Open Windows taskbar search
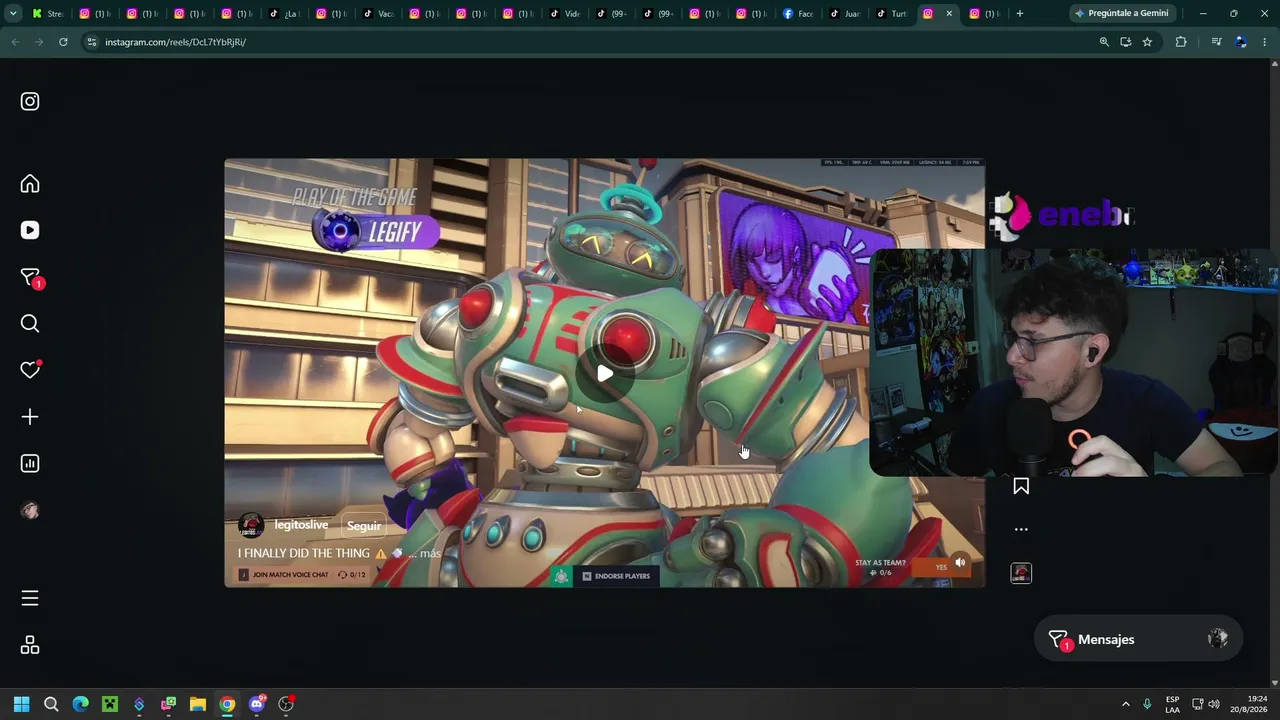 (x=51, y=704)
